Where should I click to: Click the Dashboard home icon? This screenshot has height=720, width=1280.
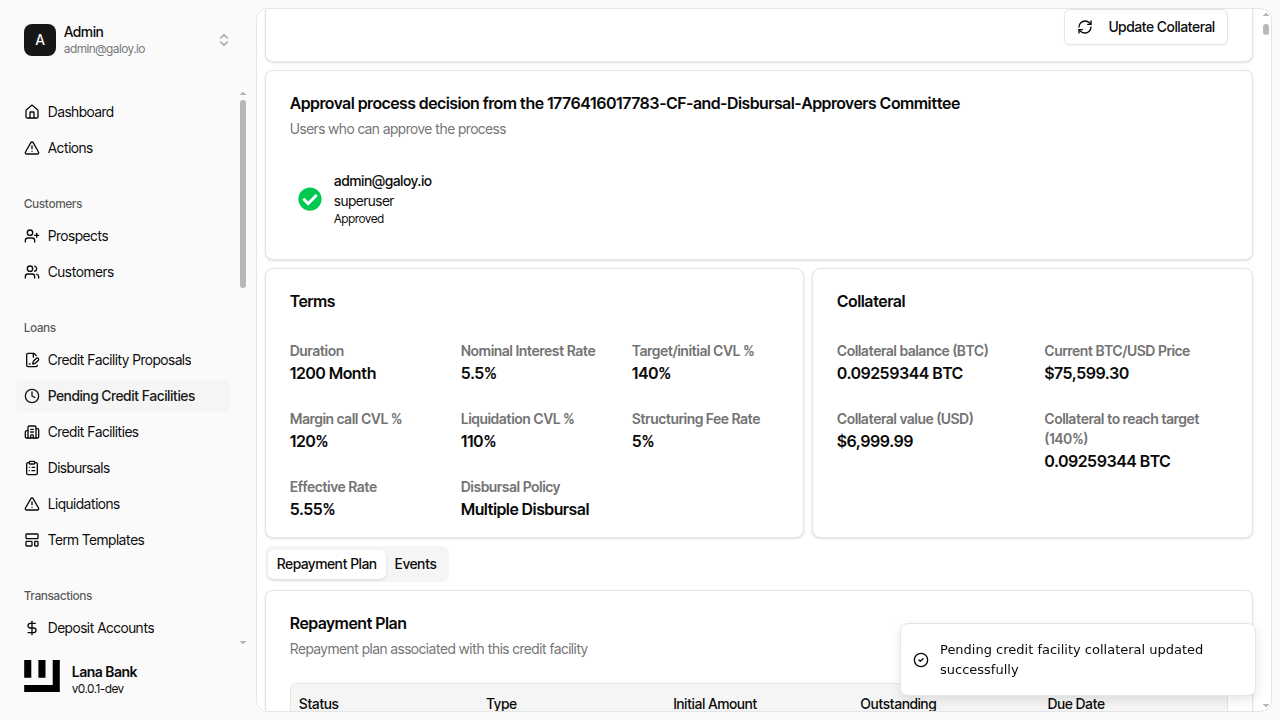[32, 112]
